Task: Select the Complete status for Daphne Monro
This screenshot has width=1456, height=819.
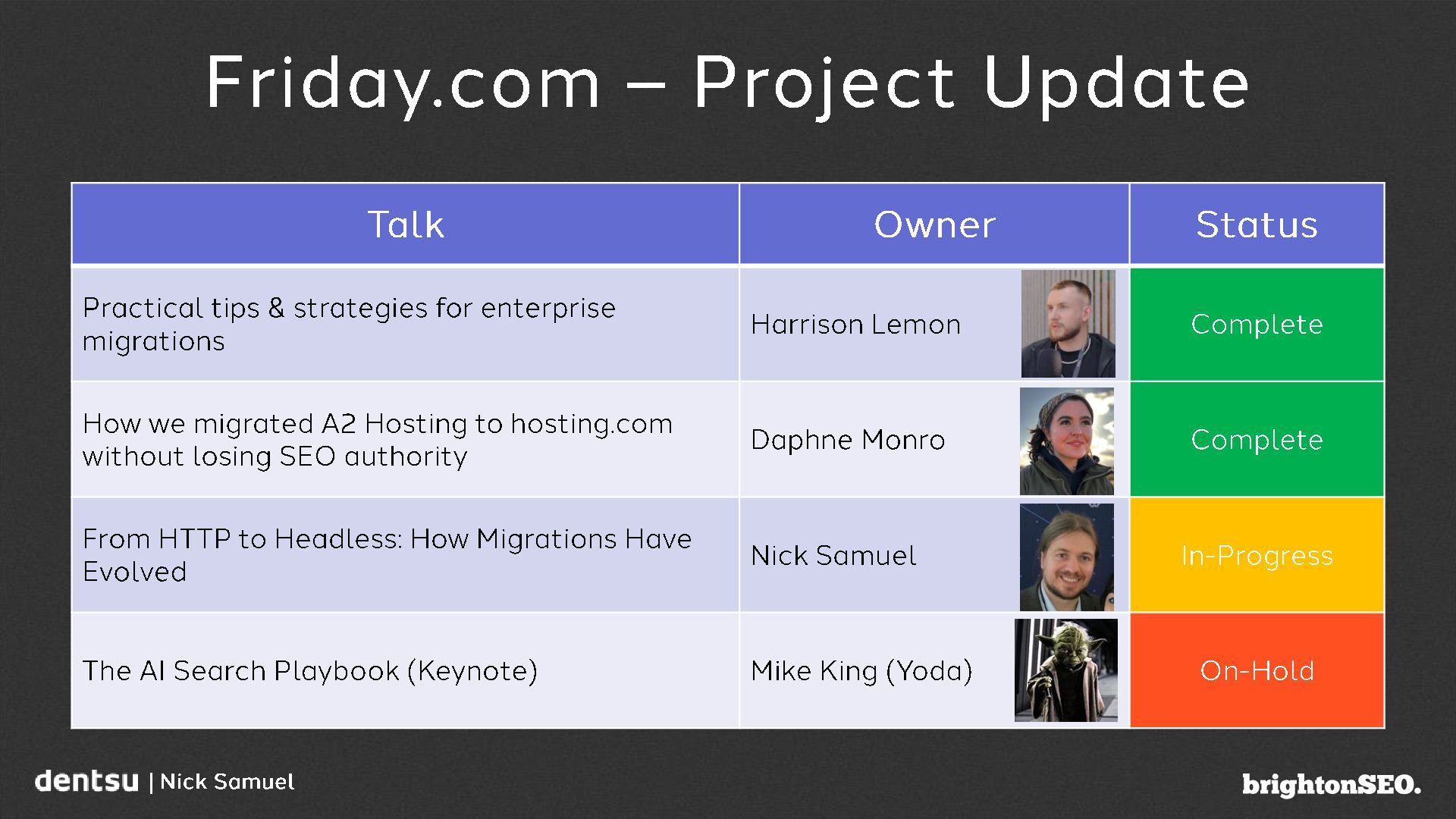Action: pos(1257,440)
